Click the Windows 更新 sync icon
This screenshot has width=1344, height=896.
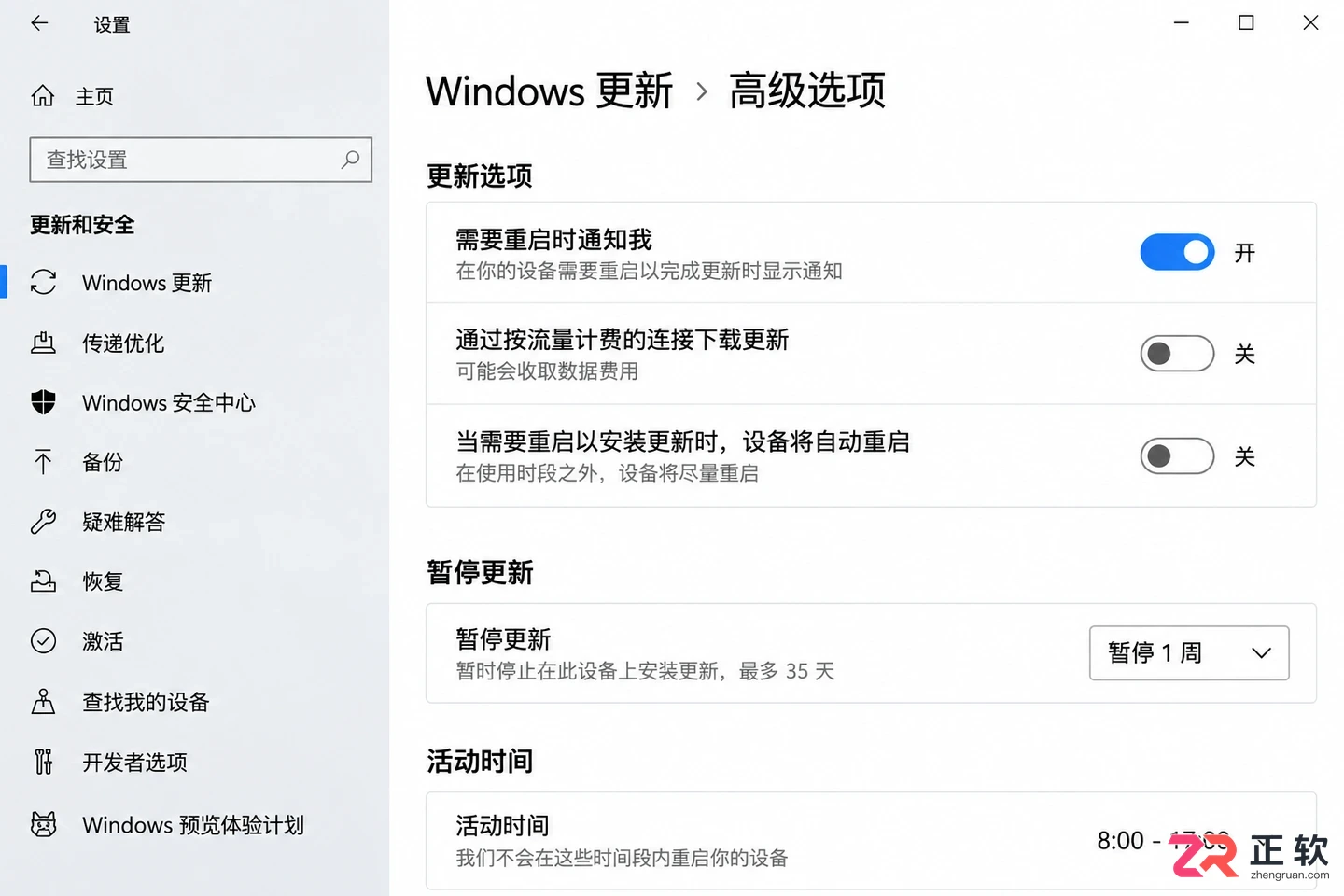coord(43,282)
